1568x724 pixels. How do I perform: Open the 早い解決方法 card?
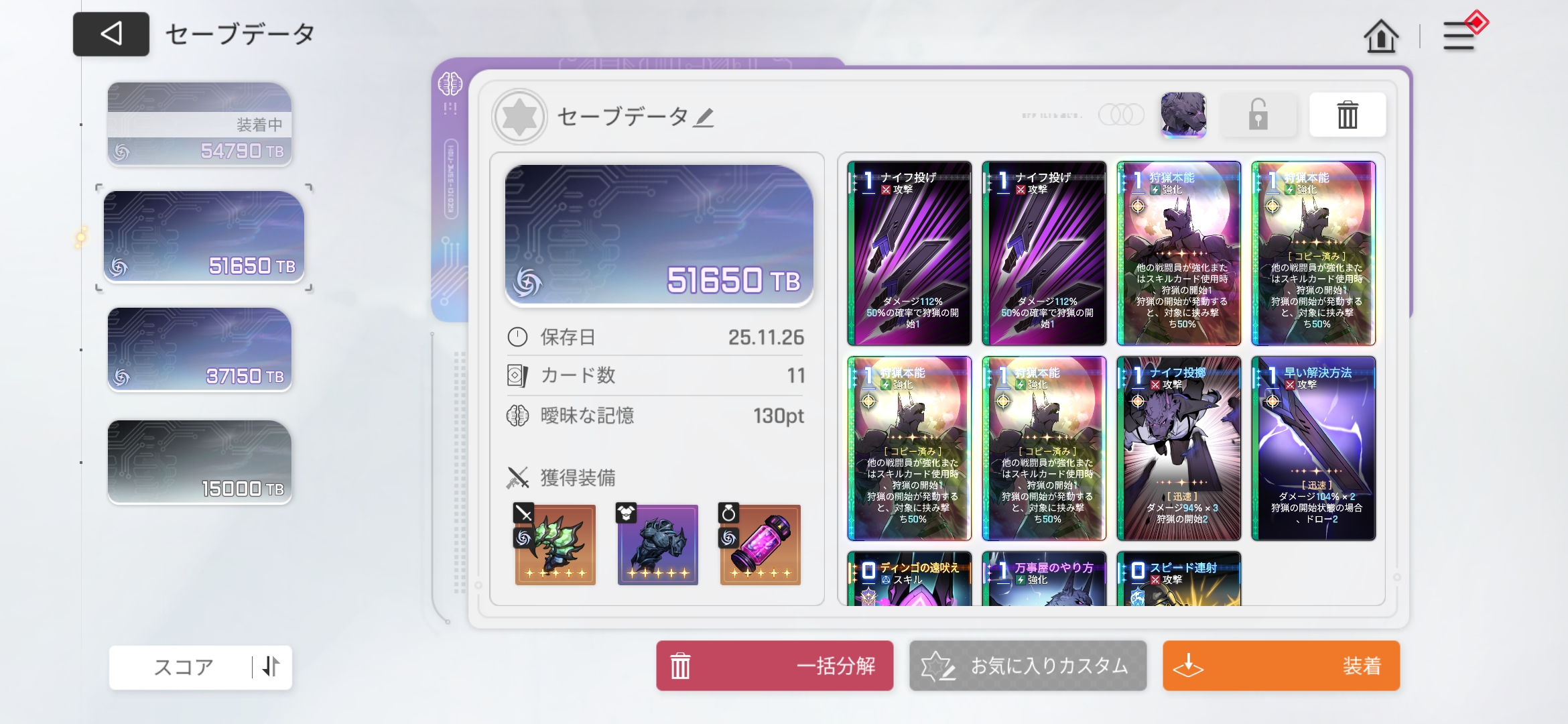(x=1313, y=448)
